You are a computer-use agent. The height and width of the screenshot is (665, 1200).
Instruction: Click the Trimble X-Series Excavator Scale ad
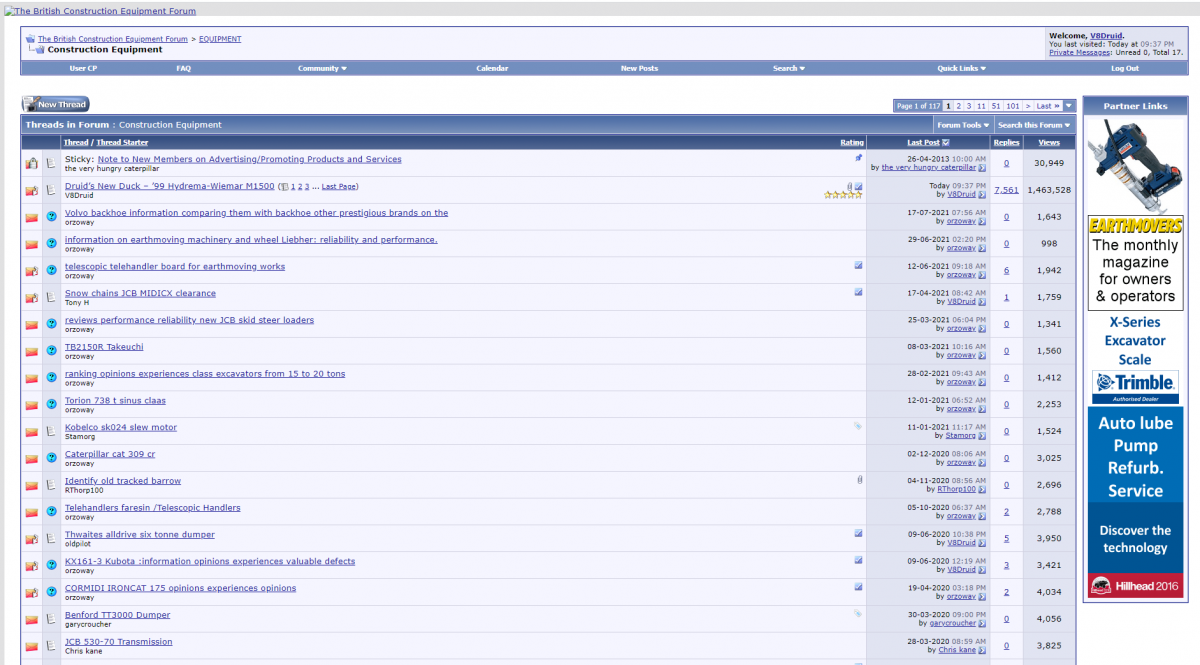[1136, 358]
